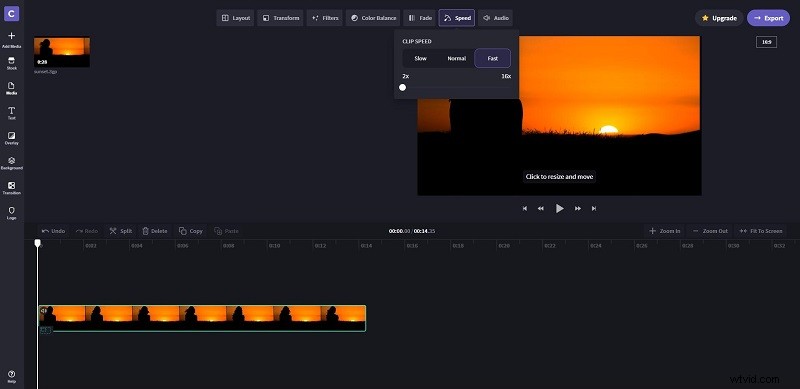Click Redo in the timeline toolbar
The image size is (800, 389).
(x=87, y=231)
